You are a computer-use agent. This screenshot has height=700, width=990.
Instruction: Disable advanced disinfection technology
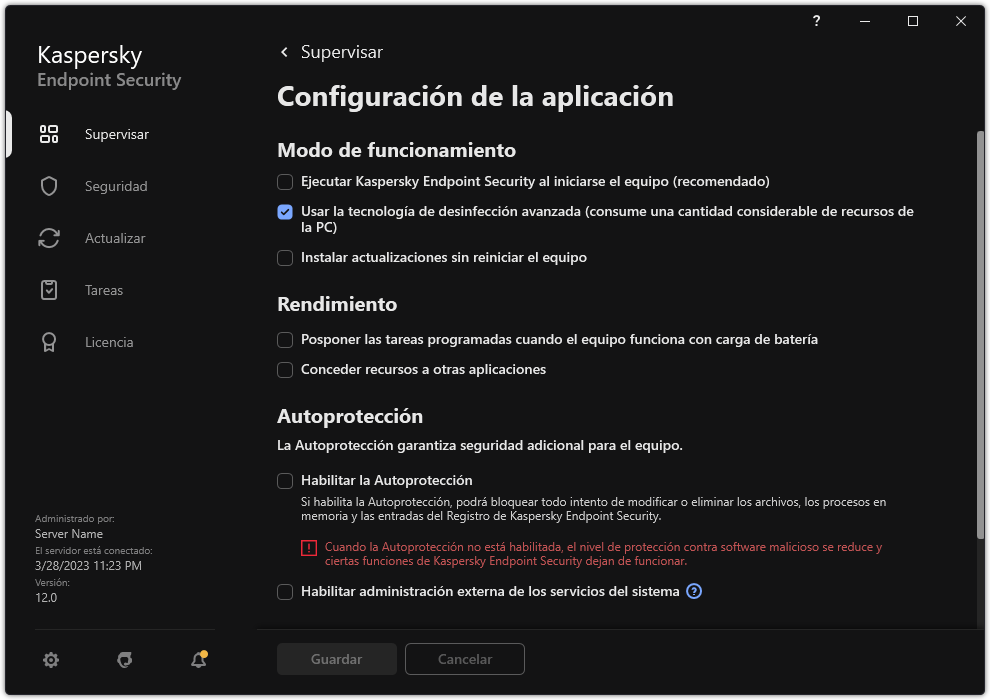285,212
